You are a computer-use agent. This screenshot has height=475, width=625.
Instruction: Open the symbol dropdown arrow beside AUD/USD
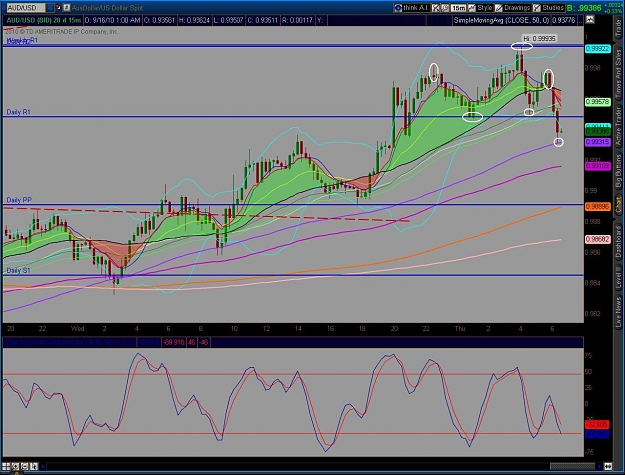pos(51,8)
